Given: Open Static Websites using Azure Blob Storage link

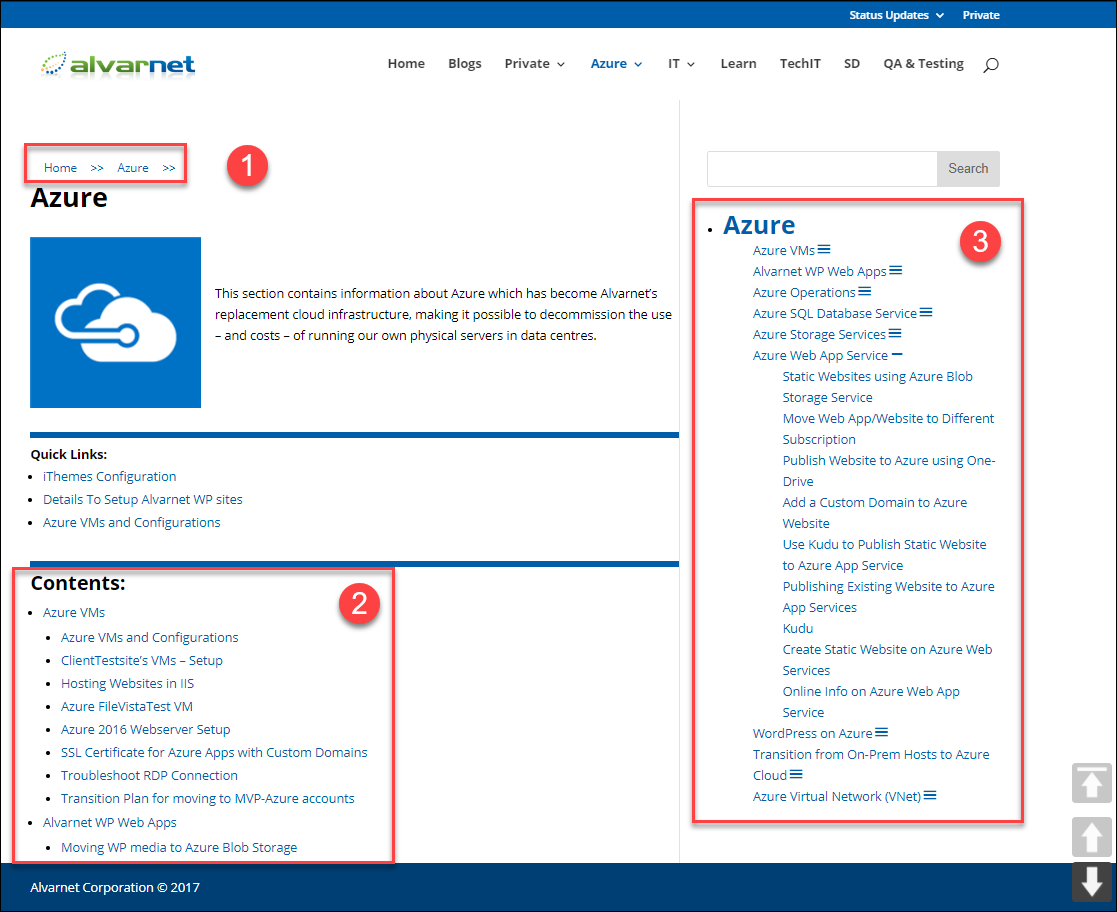Looking at the screenshot, I should tap(878, 387).
